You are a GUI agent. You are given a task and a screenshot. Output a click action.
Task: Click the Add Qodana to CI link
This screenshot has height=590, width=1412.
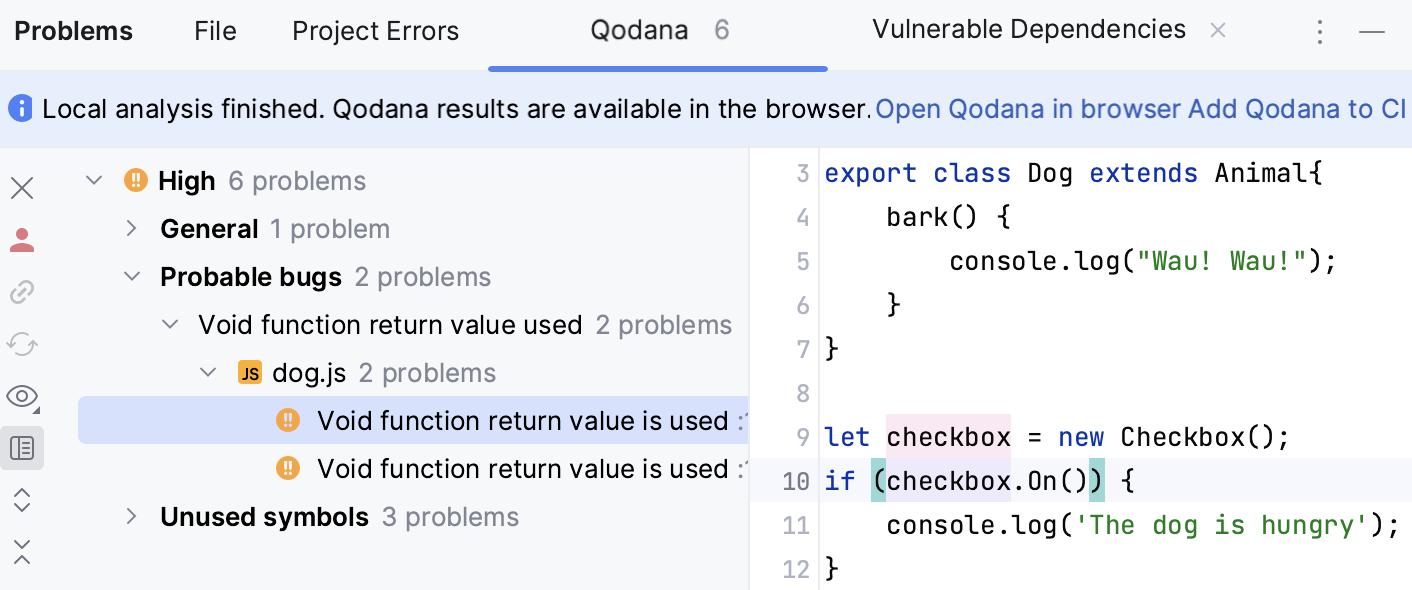point(1298,108)
